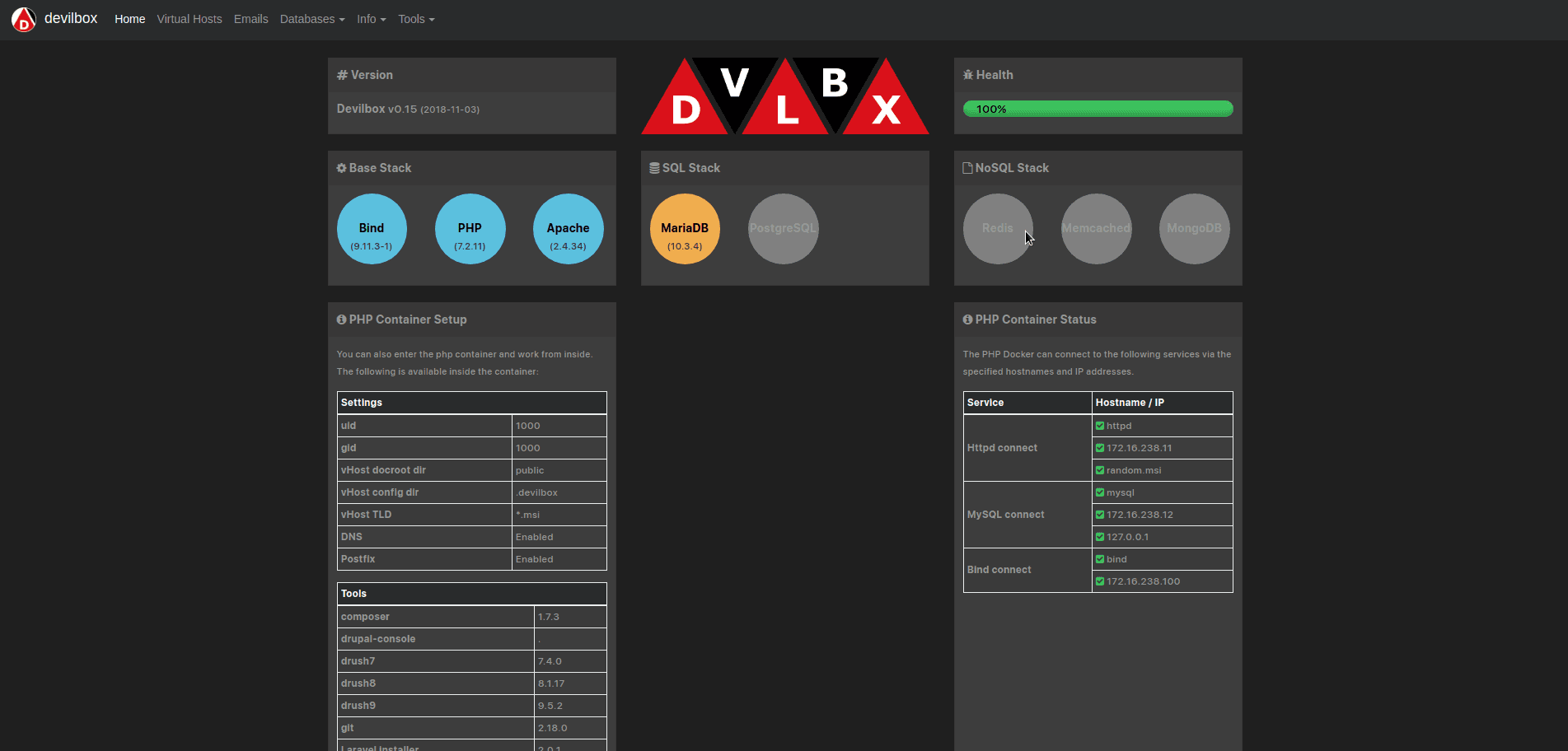The width and height of the screenshot is (1568, 751).
Task: Click the database icon beside SQL Stack
Action: (x=654, y=168)
